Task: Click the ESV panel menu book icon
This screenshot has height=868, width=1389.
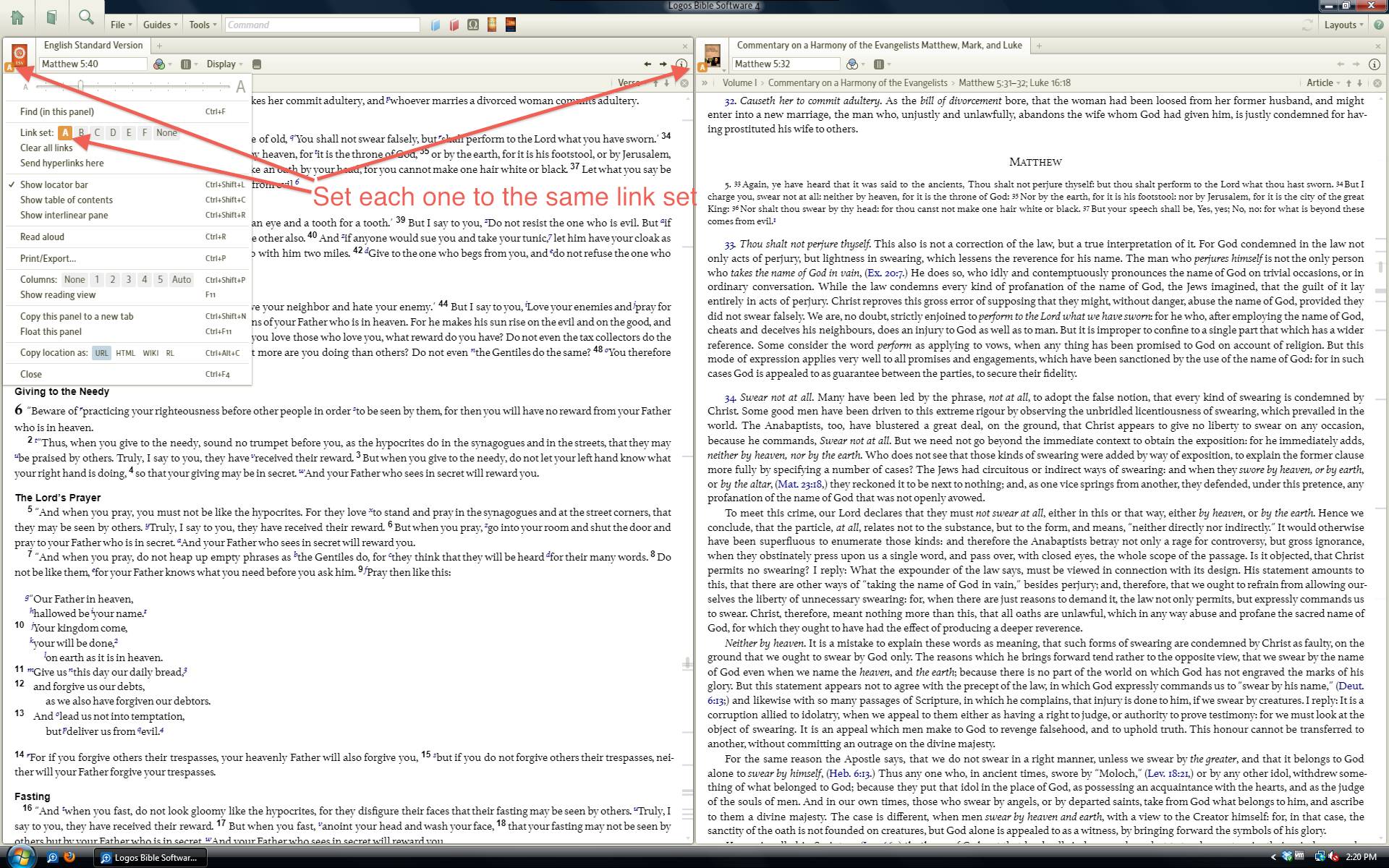Action: click(20, 54)
